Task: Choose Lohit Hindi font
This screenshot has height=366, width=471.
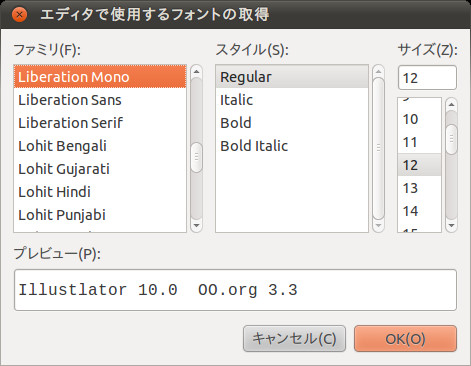Action: [x=100, y=192]
